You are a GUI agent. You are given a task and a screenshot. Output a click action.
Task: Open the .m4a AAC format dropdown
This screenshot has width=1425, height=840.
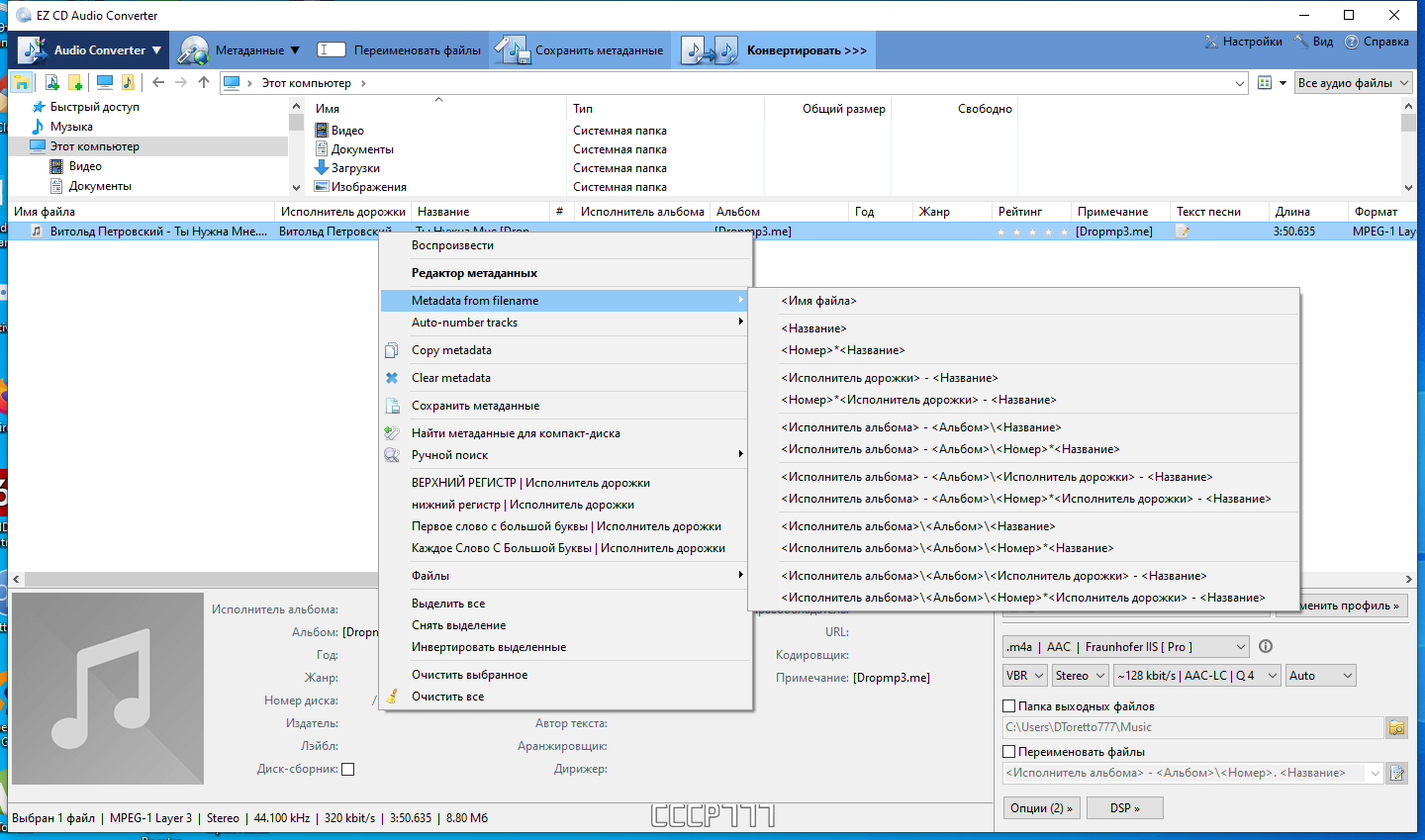[x=1125, y=647]
